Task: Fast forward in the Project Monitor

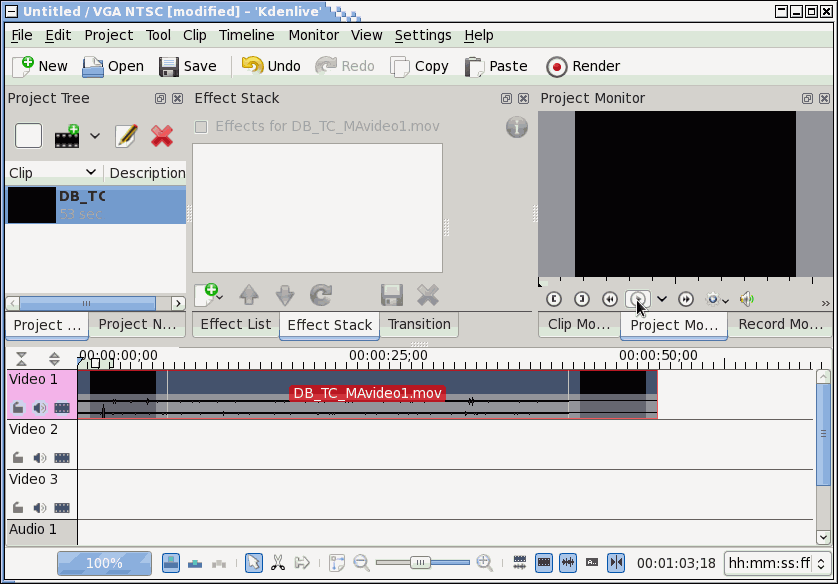Action: (686, 299)
